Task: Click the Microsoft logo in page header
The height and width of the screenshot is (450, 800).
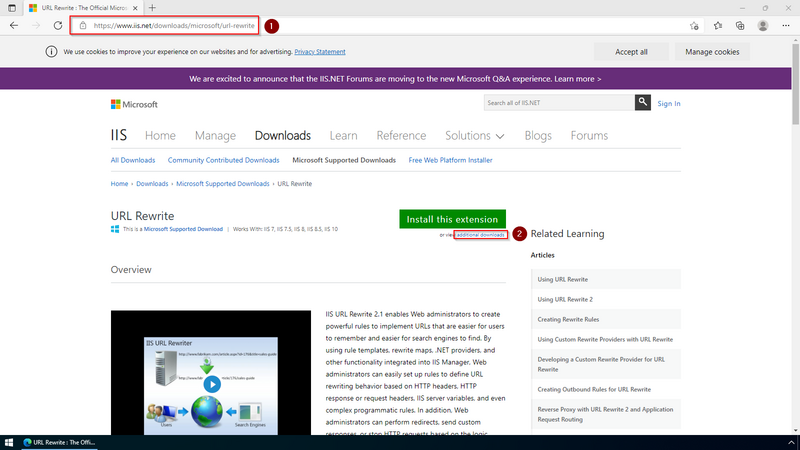Action: [134, 104]
